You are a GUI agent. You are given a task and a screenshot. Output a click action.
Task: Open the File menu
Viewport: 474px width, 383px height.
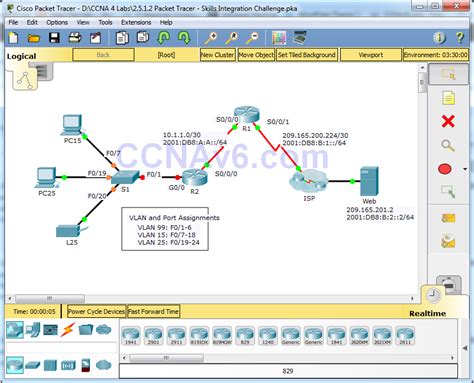[13, 22]
